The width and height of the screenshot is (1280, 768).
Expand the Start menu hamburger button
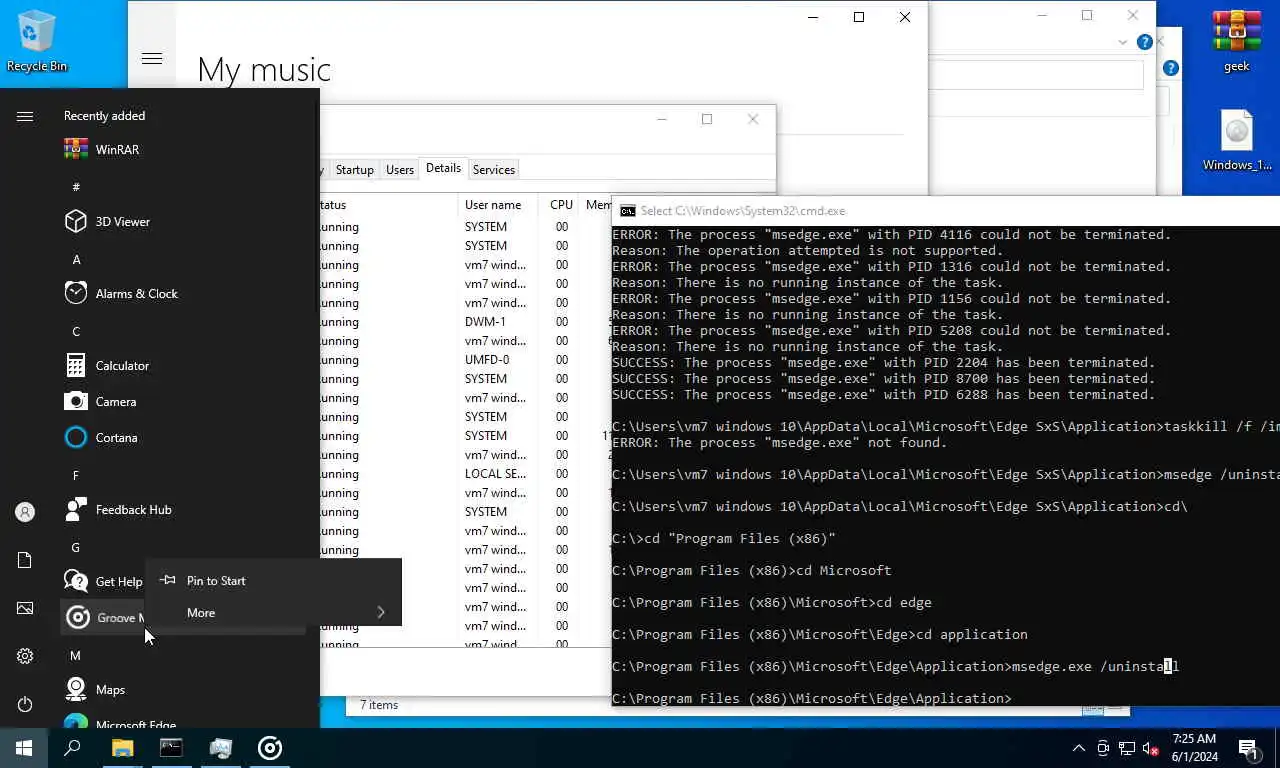pyautogui.click(x=25, y=117)
